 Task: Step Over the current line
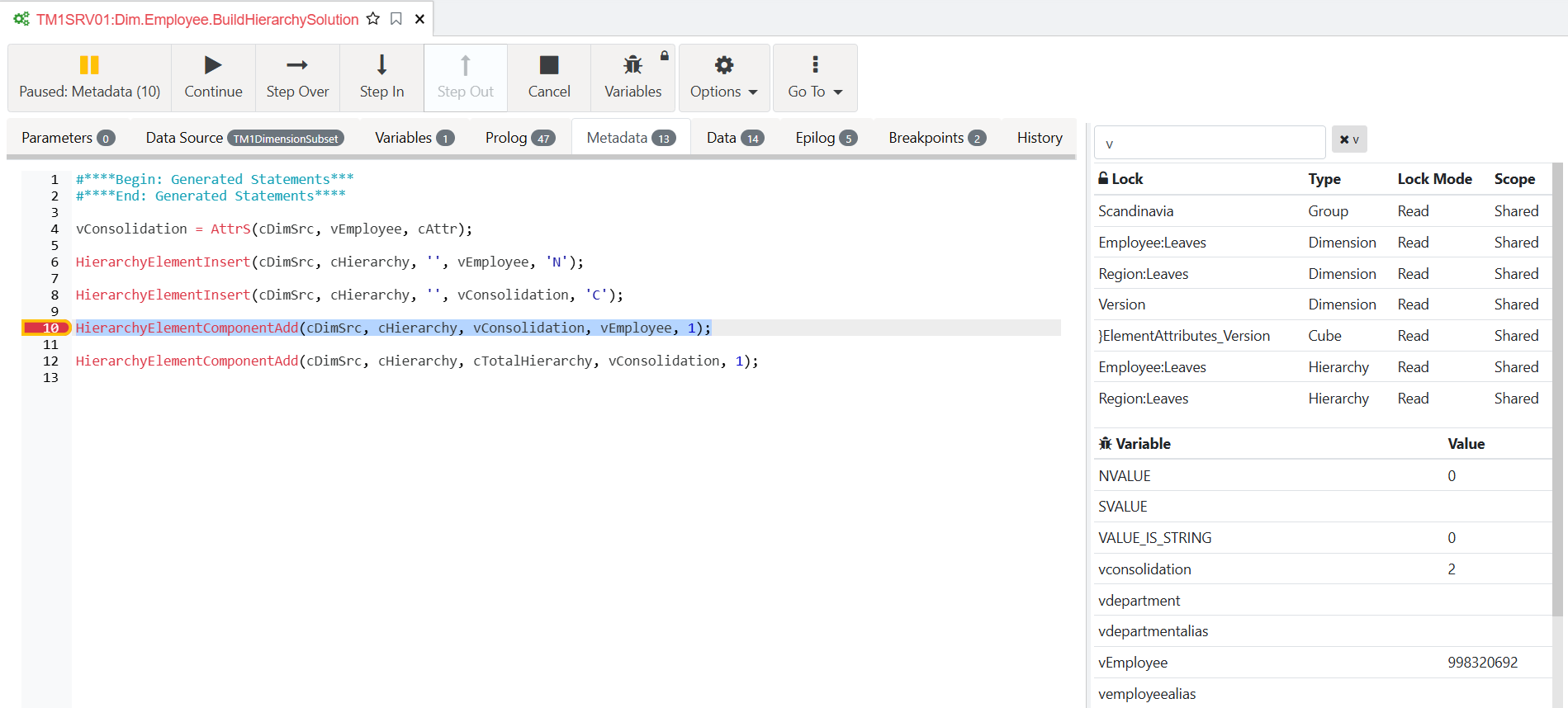click(x=297, y=78)
